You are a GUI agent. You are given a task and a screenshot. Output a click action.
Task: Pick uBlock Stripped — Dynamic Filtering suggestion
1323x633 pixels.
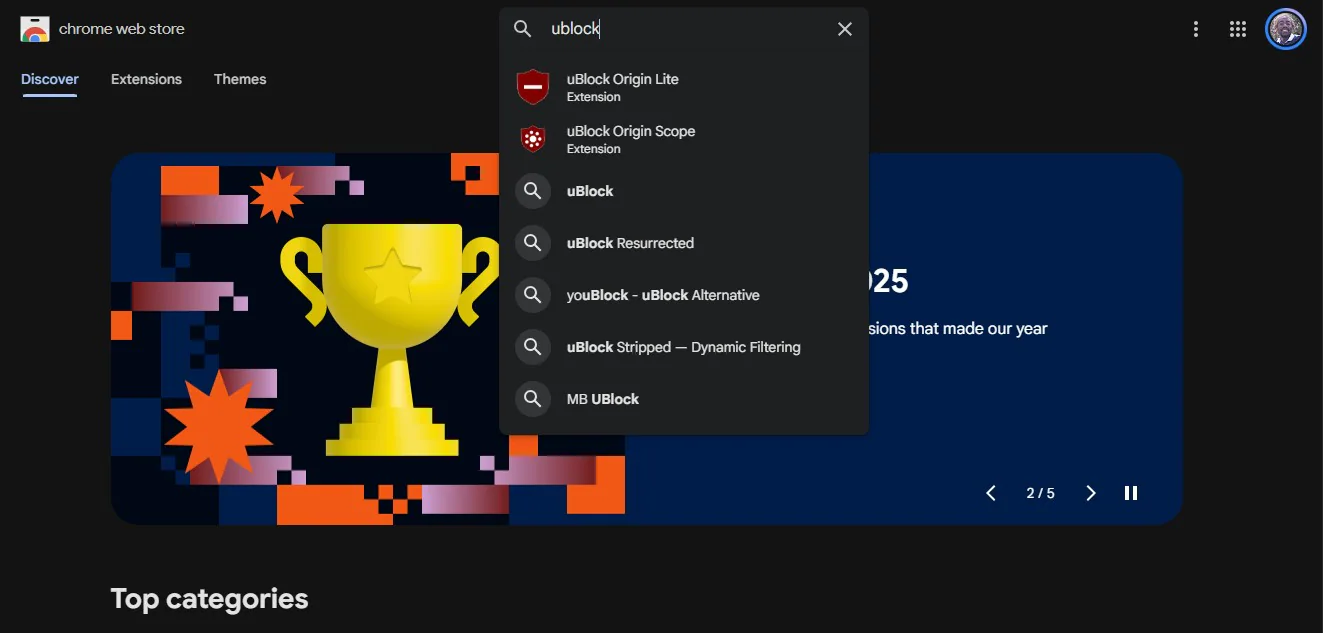click(x=684, y=347)
